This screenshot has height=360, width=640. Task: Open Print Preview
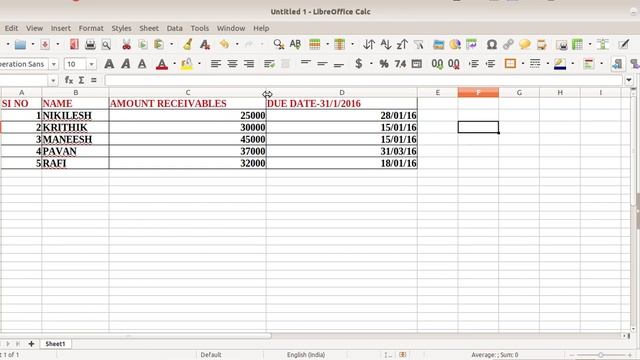tap(106, 44)
